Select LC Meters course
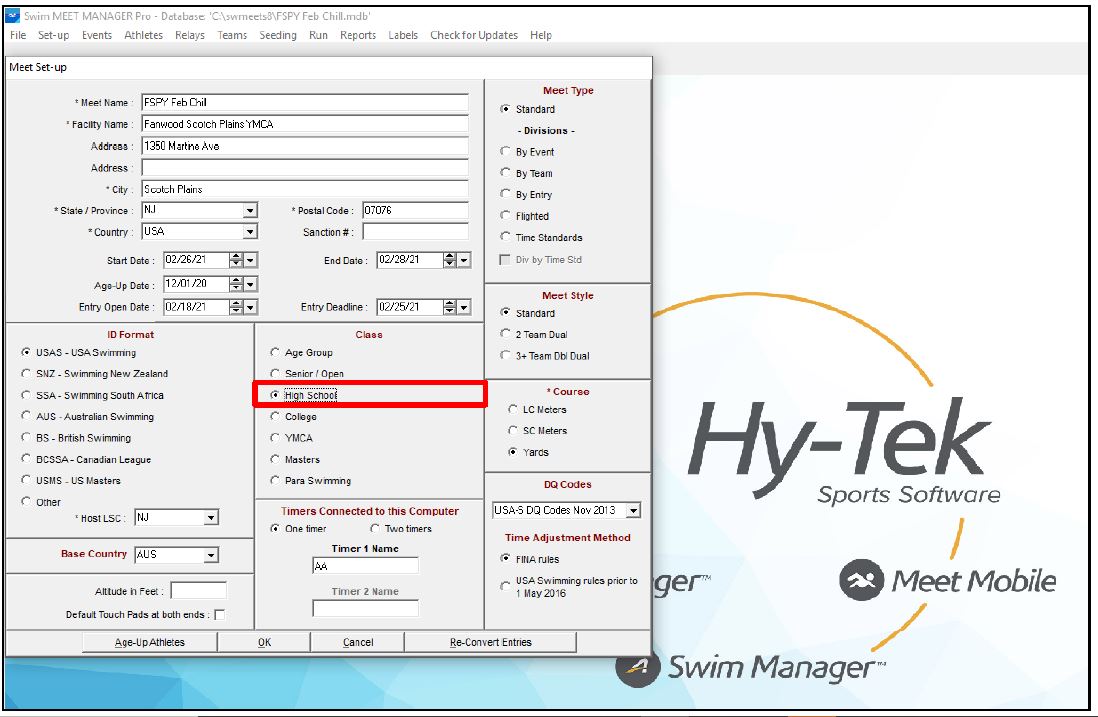The height and width of the screenshot is (717, 1098). [x=513, y=409]
